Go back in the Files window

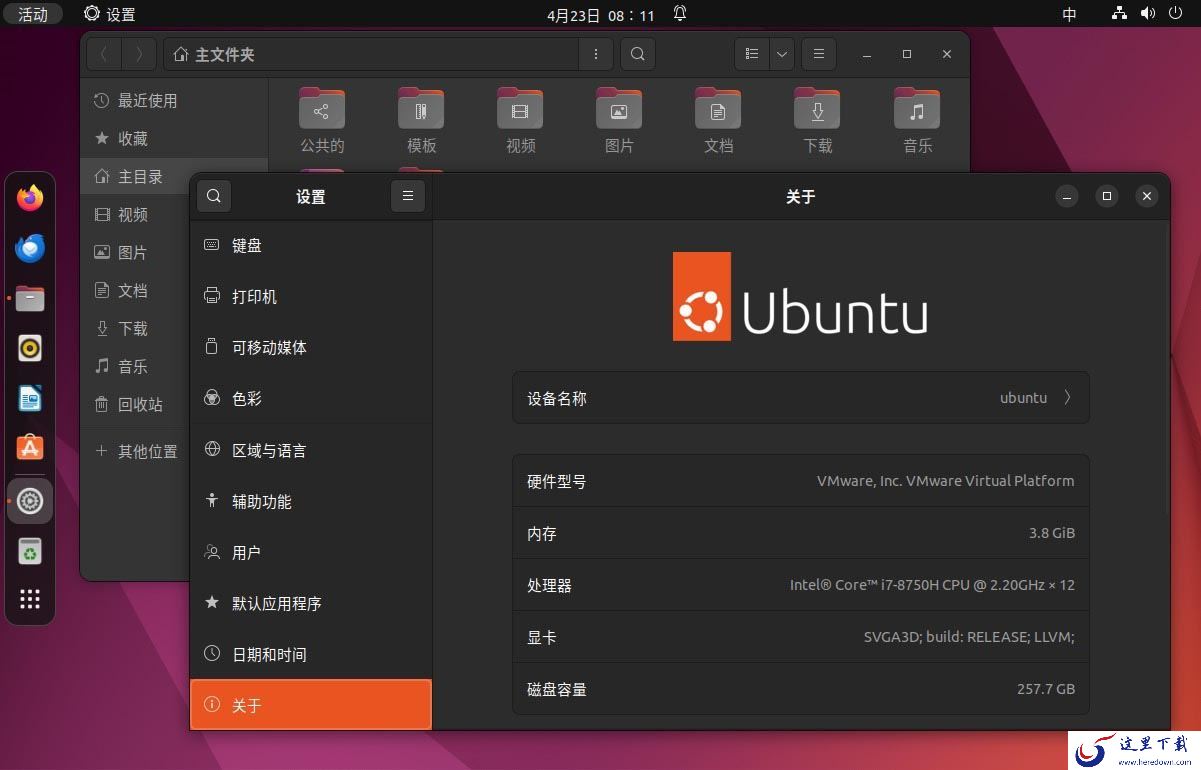click(x=104, y=54)
